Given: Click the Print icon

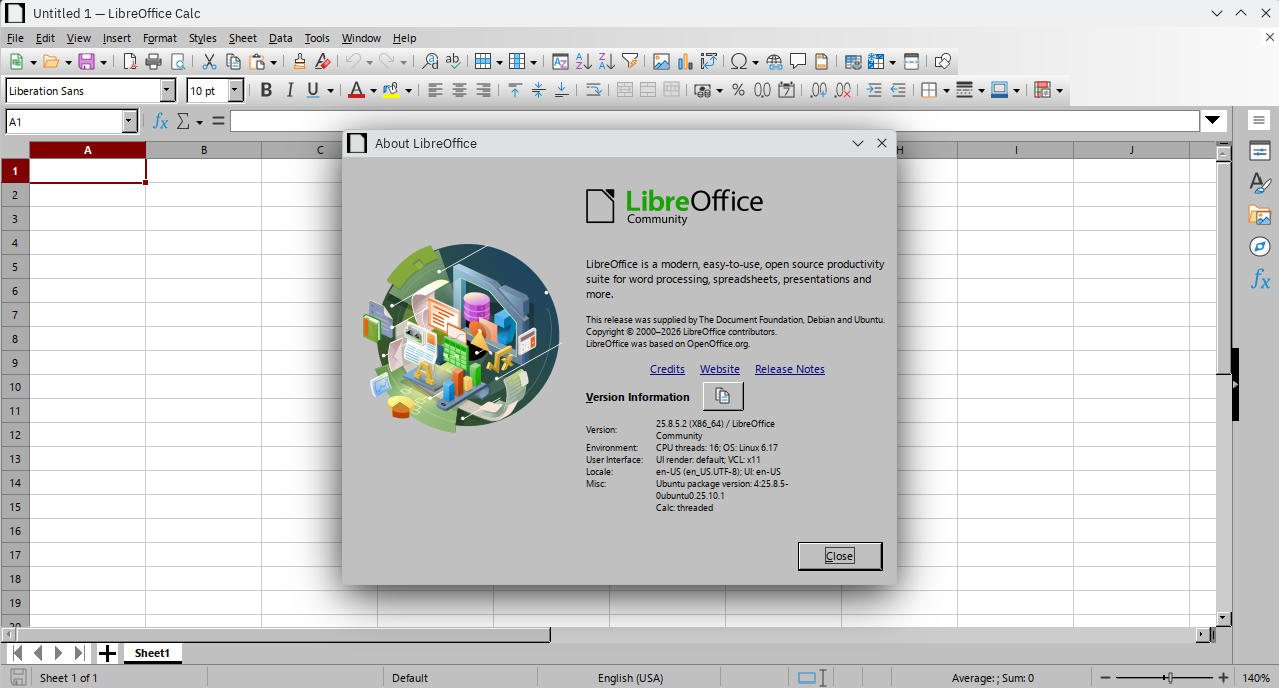Looking at the screenshot, I should pos(153,62).
